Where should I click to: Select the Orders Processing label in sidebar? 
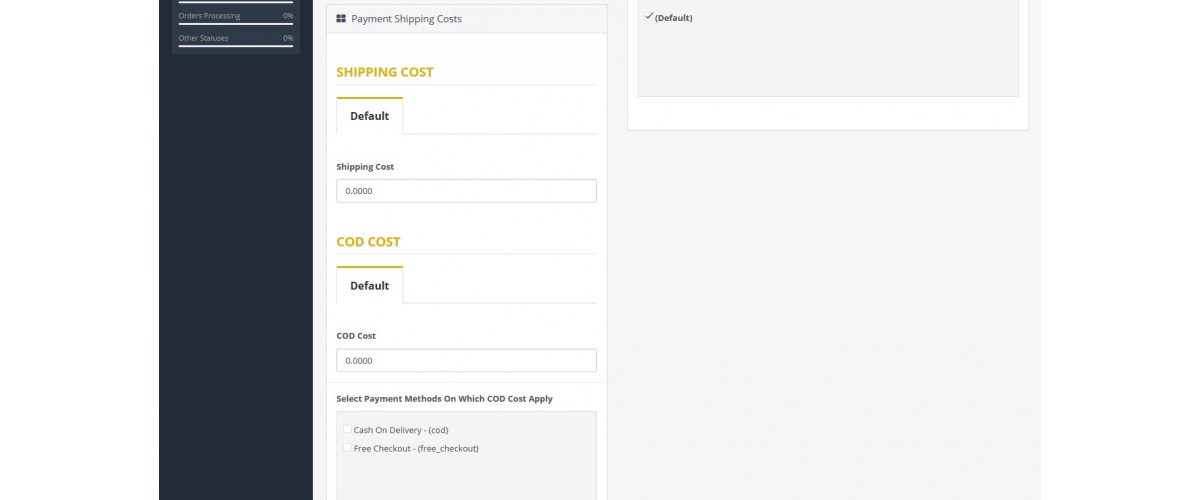click(209, 16)
